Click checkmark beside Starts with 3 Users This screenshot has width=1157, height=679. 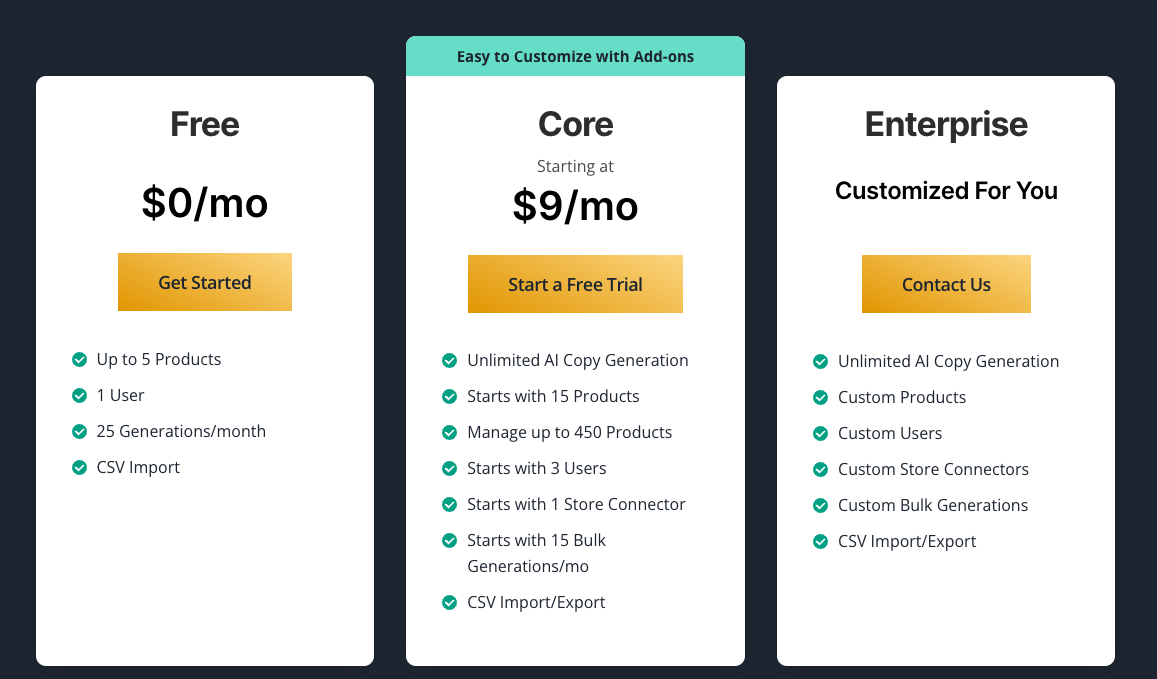point(450,468)
